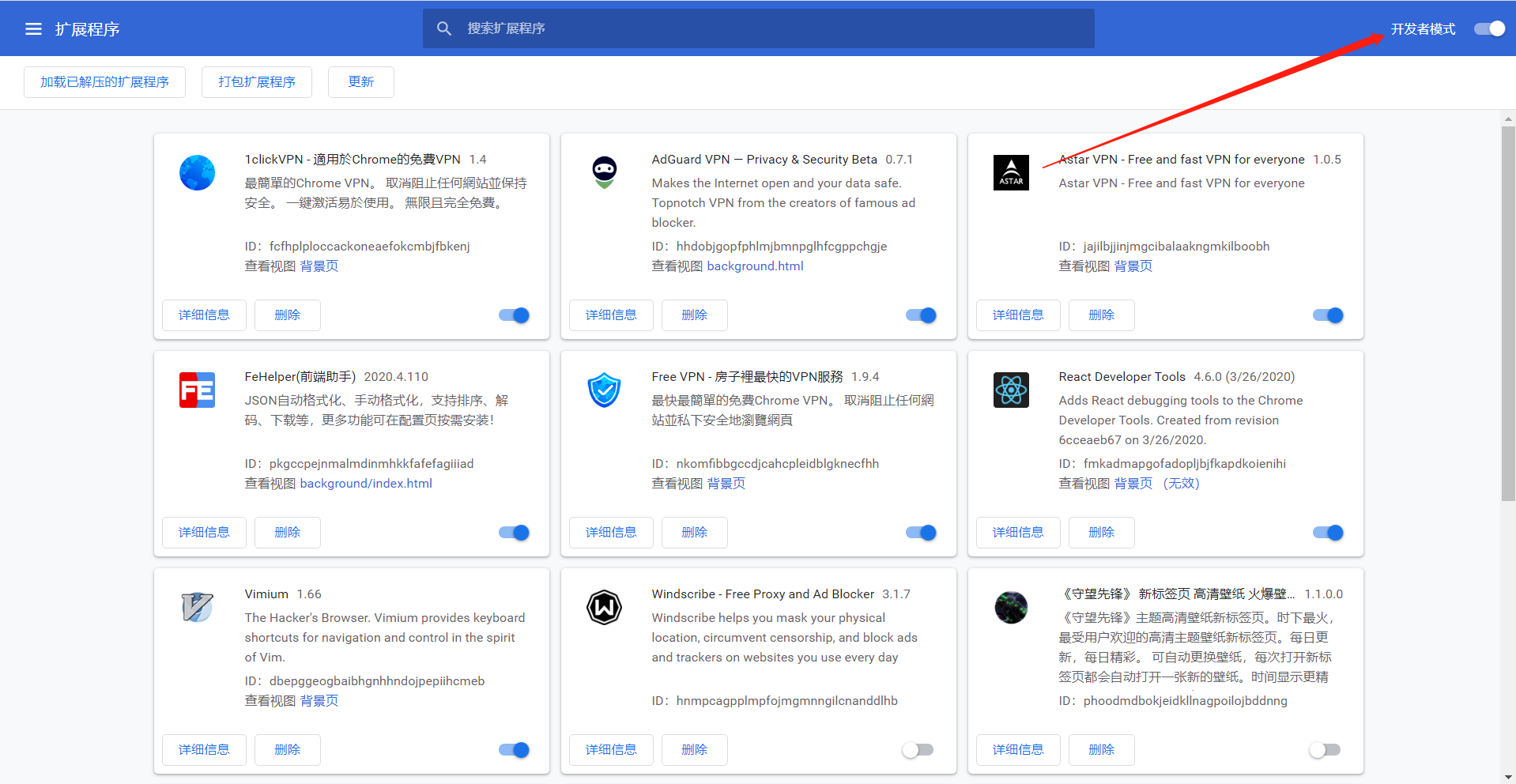Click the 扩展程序 page title
1516x784 pixels.
pos(87,29)
